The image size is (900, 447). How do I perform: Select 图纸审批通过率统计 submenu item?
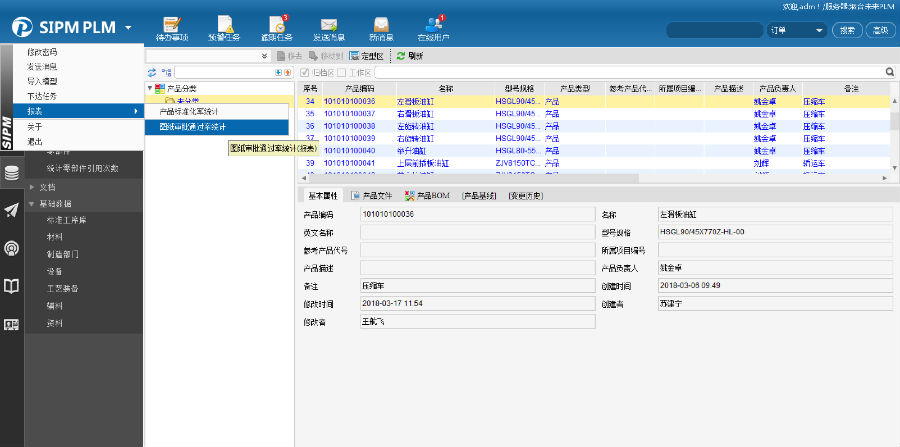click(193, 127)
